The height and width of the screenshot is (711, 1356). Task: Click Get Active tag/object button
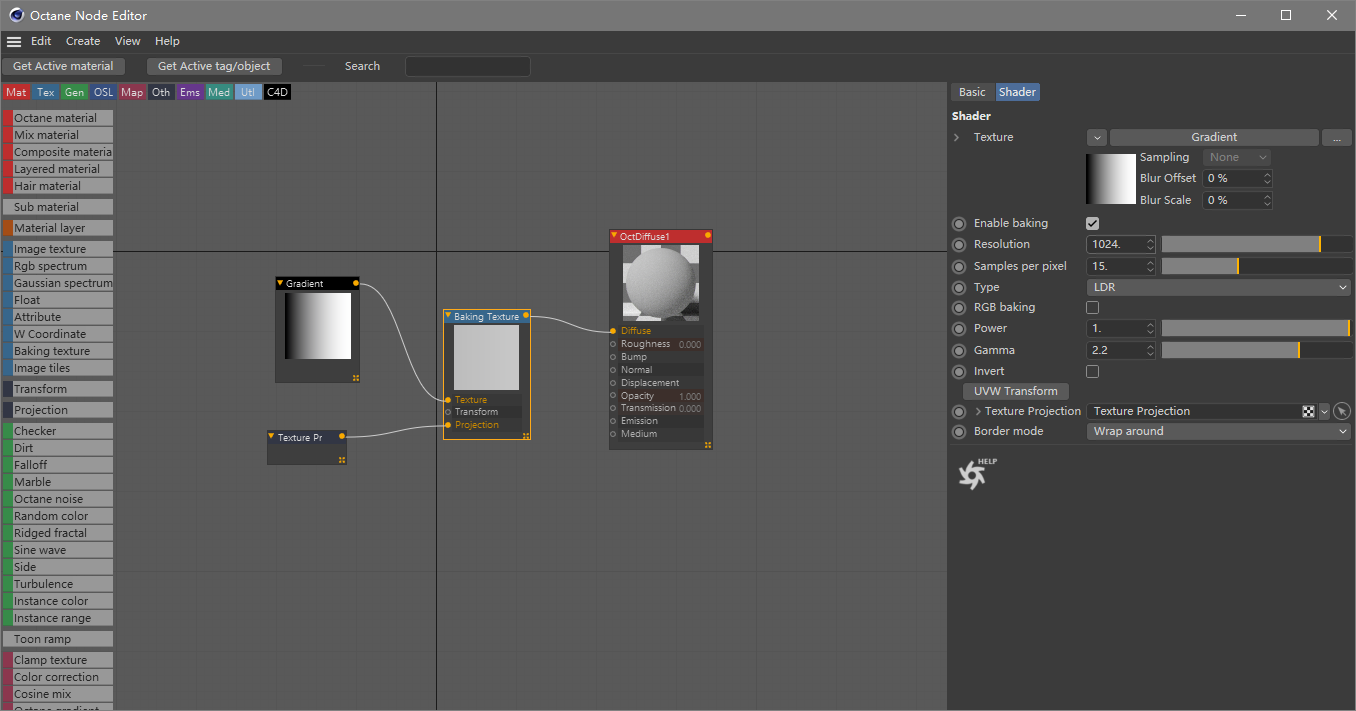coord(214,66)
